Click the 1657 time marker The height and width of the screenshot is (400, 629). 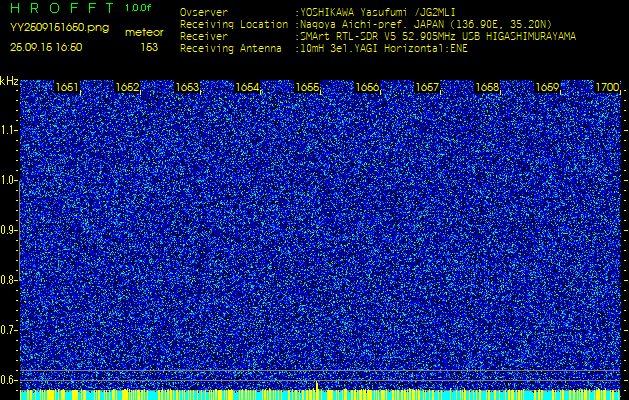[427, 87]
